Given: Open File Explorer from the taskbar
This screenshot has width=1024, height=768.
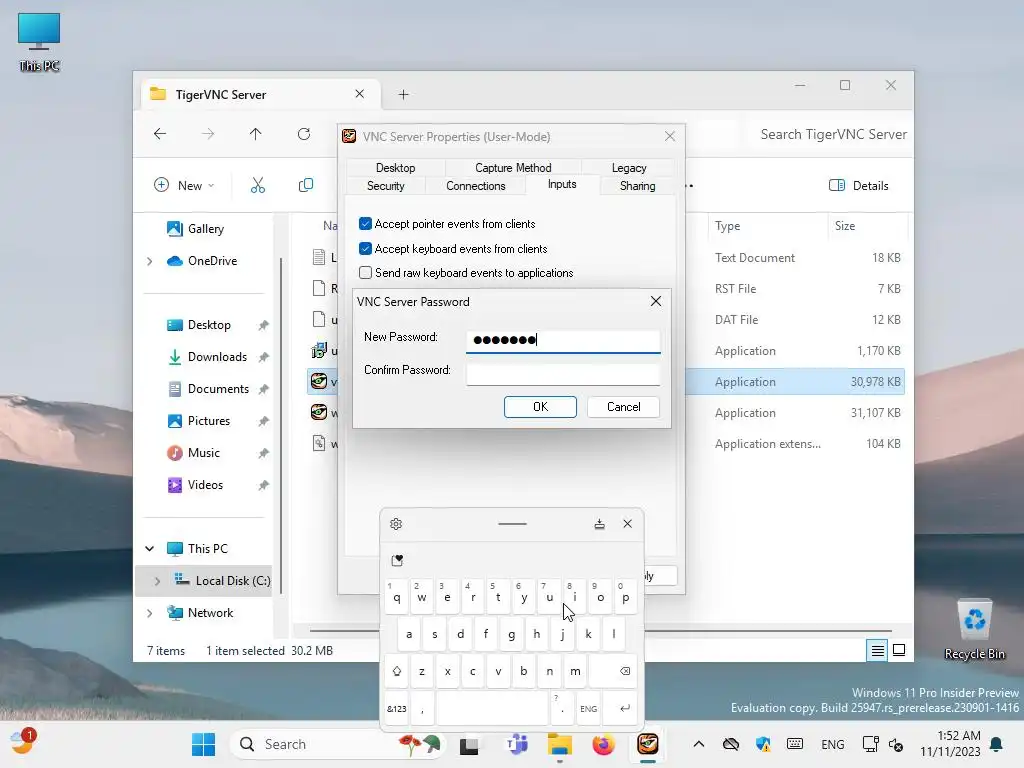Looking at the screenshot, I should [560, 744].
